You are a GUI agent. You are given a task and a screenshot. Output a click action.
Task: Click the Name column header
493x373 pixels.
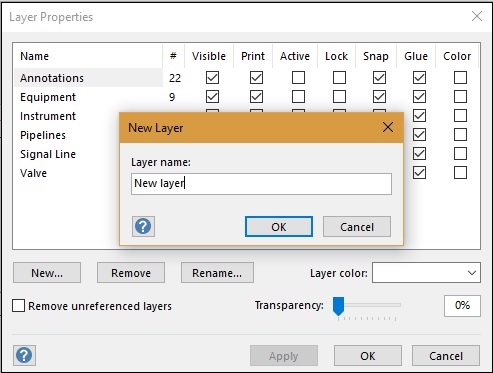tap(88, 56)
